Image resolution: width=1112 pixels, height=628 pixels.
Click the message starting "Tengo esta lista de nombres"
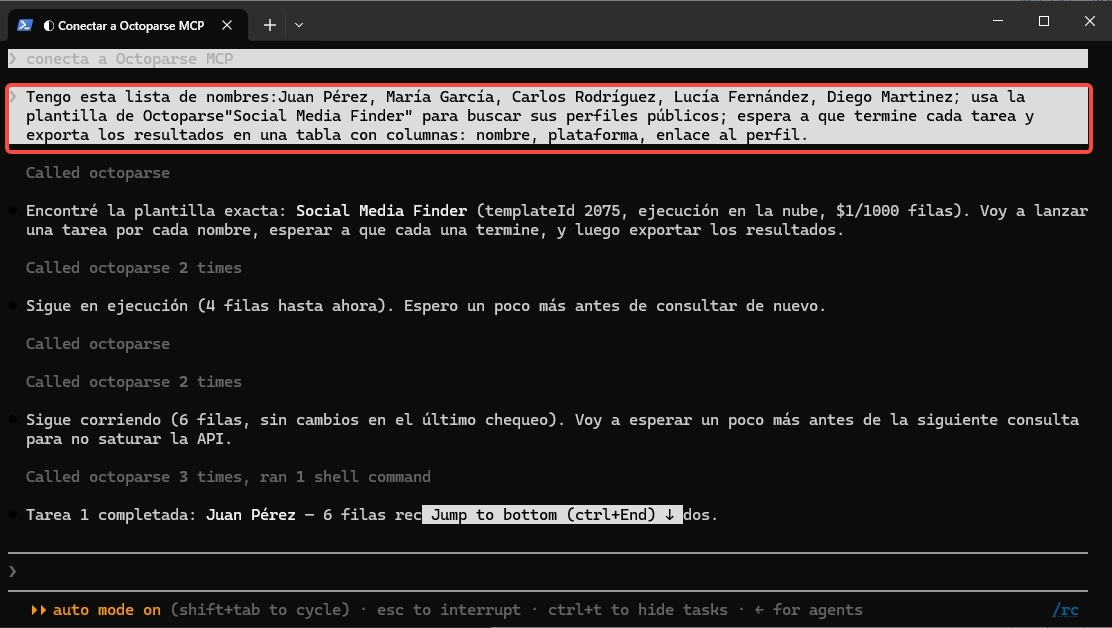[x=549, y=116]
